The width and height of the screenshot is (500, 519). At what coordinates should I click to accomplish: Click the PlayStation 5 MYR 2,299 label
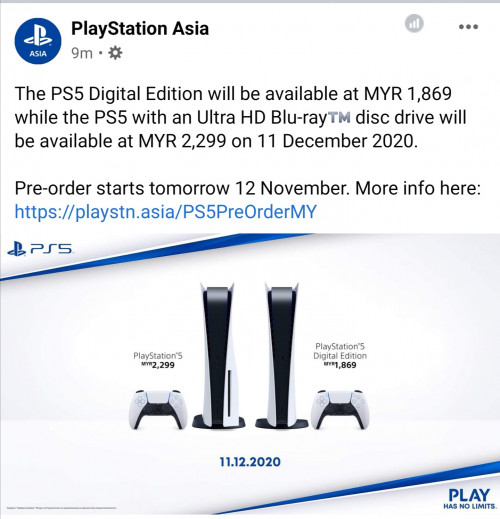pos(158,360)
